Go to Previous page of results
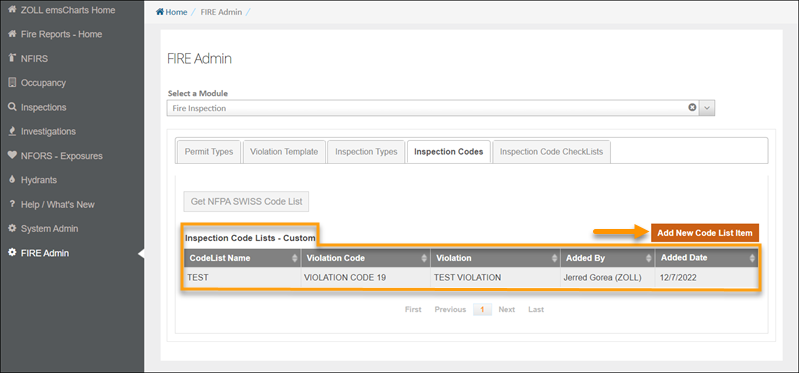Viewport: 799px width, 373px height. [450, 309]
